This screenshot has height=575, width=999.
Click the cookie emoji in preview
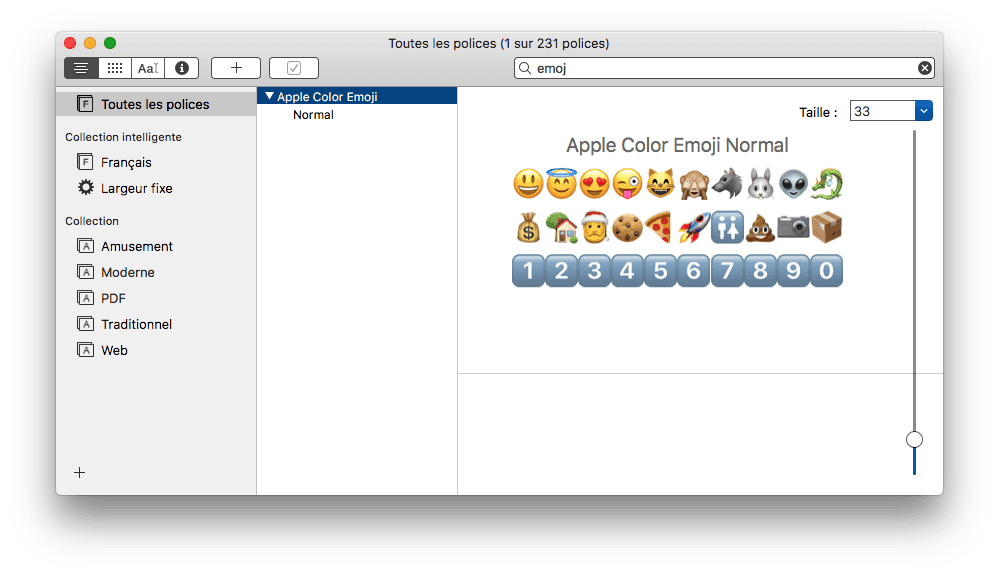point(628,227)
